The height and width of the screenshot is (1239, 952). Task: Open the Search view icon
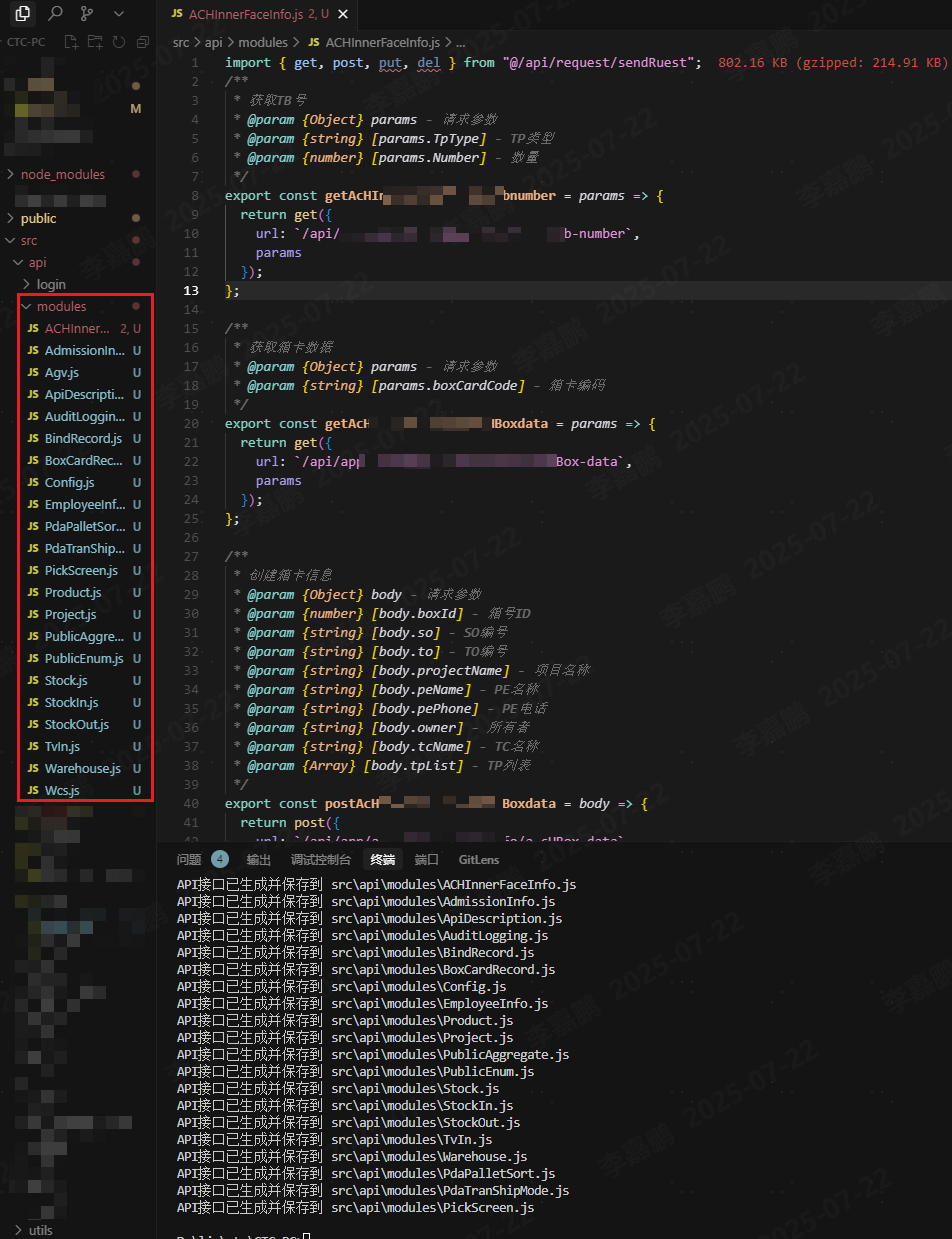(55, 14)
